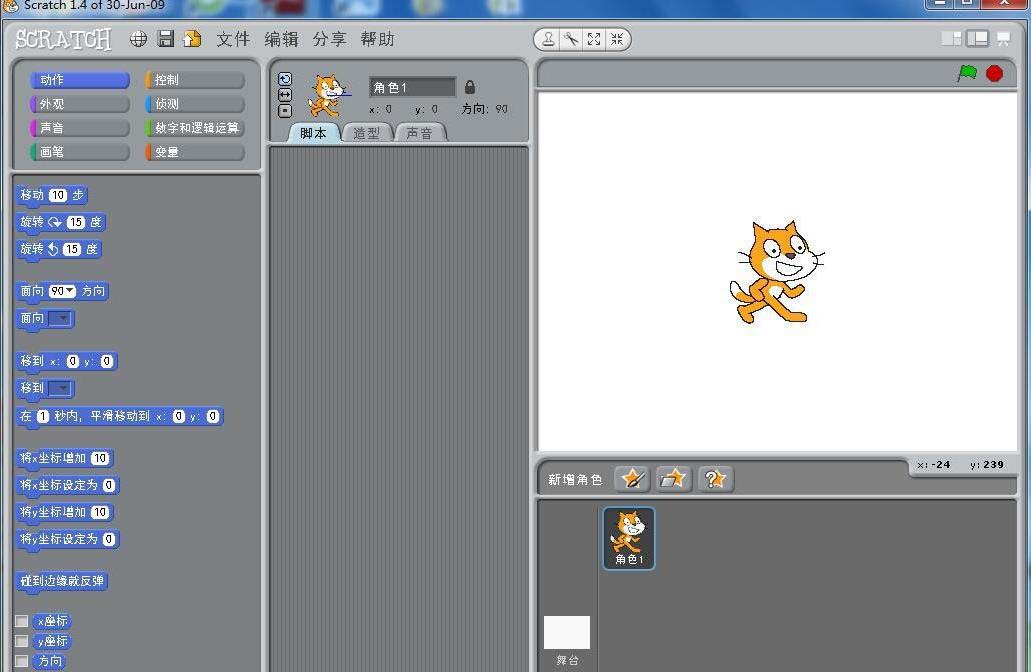Click the 将x坐标增加 10 block
1031x672 pixels.
[x=64, y=458]
